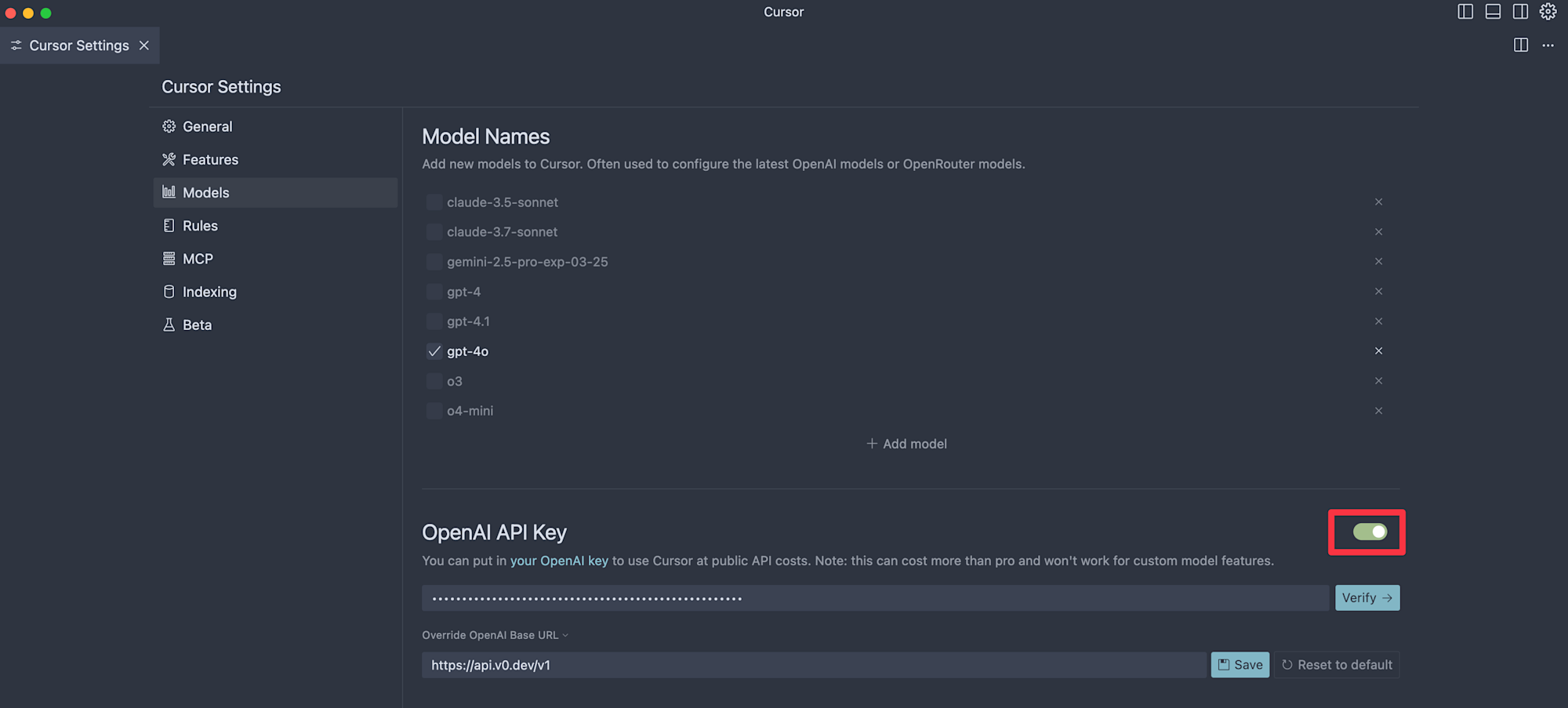Remove gemini-2.5-pro-exp-03-25 model

(x=1378, y=262)
